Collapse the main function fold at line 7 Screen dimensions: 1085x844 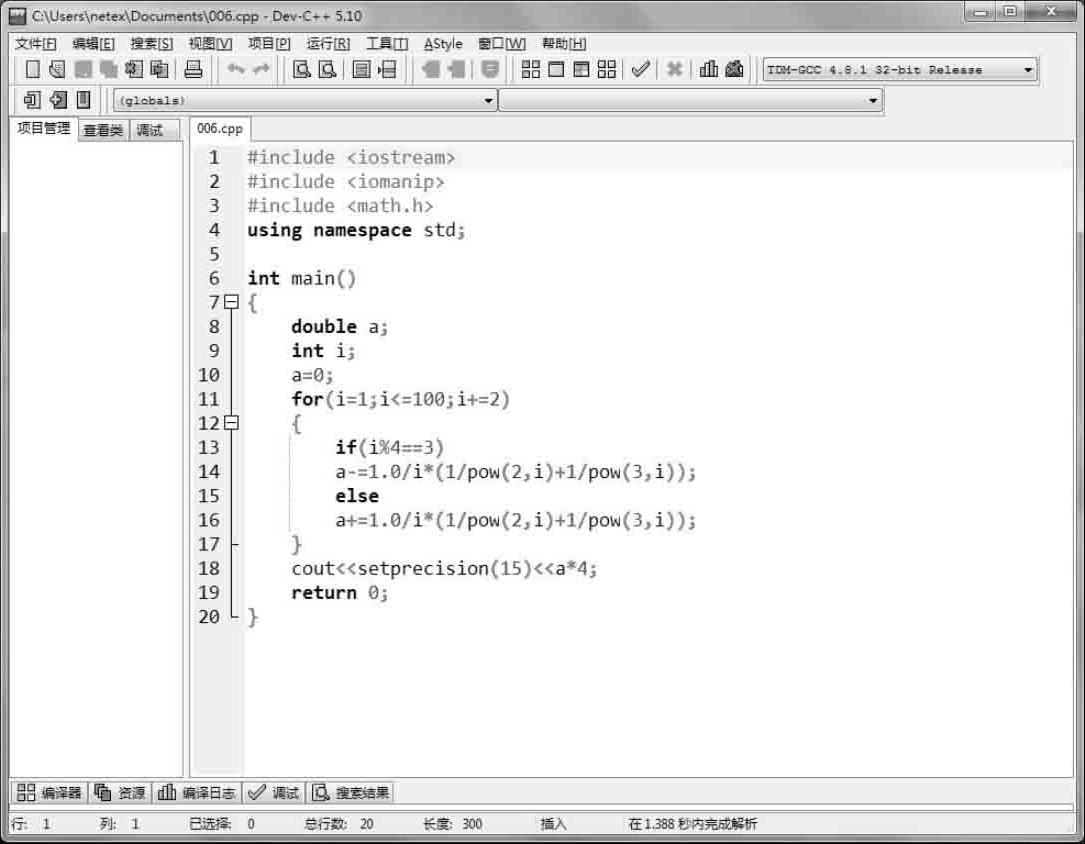[x=232, y=302]
